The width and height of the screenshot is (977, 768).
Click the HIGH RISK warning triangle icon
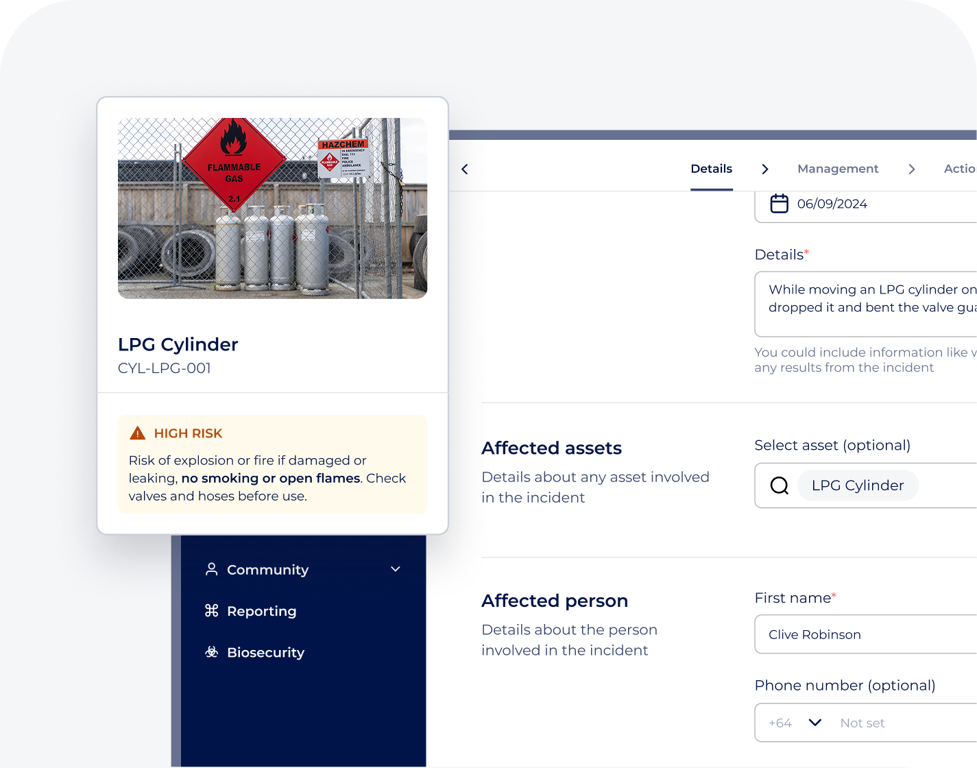pyautogui.click(x=137, y=433)
